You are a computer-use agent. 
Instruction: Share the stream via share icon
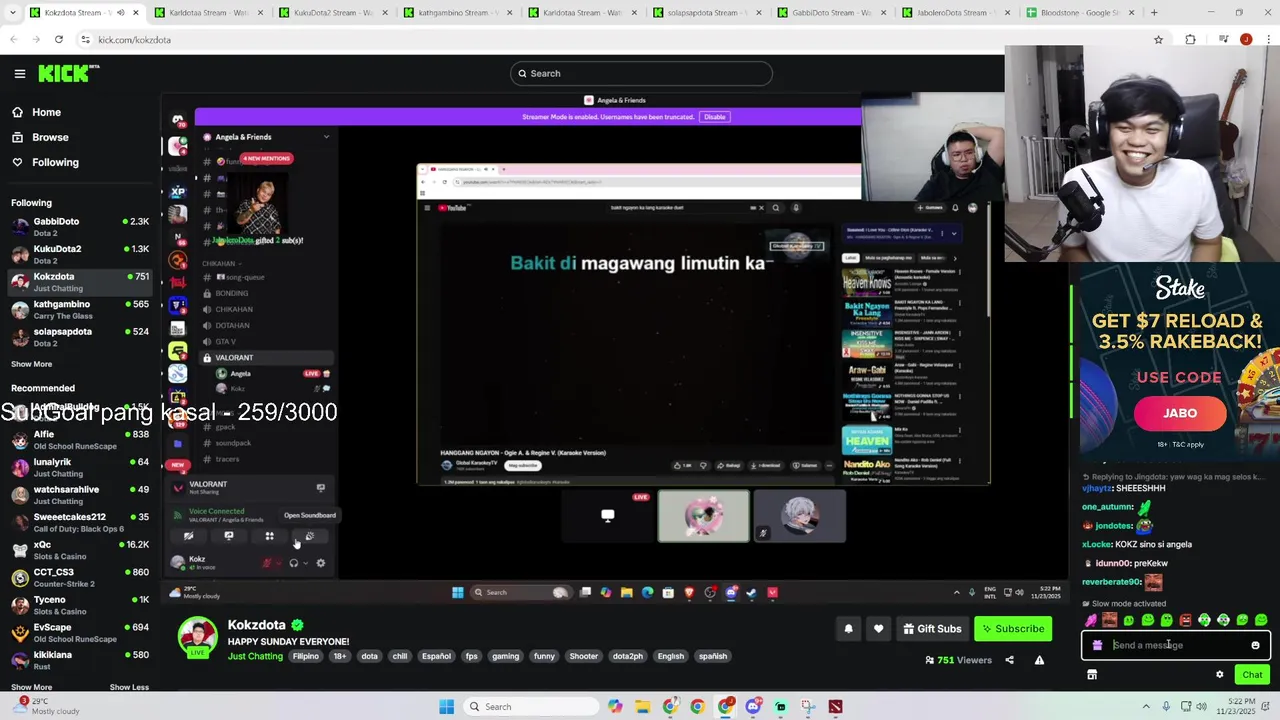pos(1009,660)
